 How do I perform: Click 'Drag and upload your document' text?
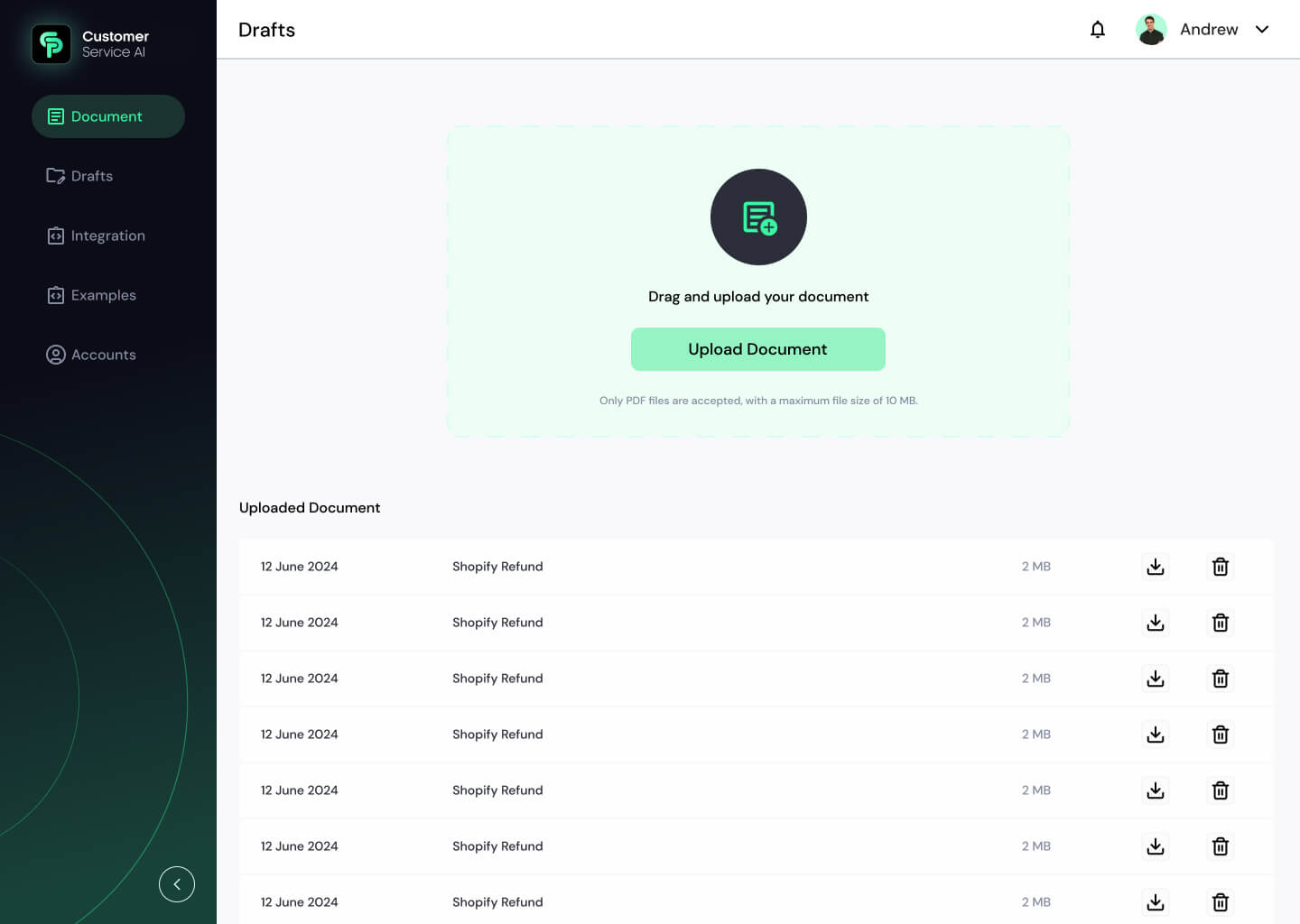758,297
